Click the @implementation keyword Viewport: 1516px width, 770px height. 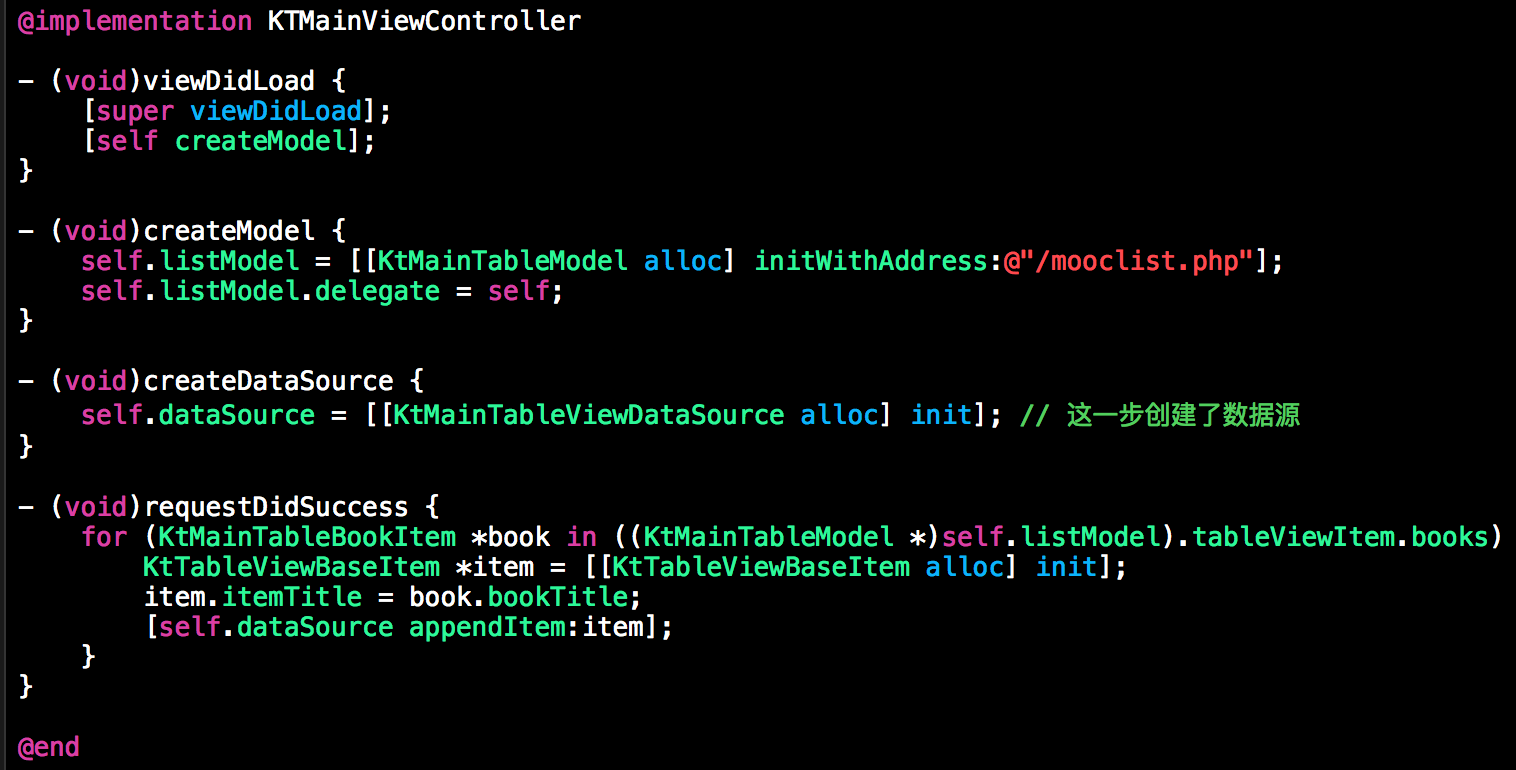click(134, 20)
